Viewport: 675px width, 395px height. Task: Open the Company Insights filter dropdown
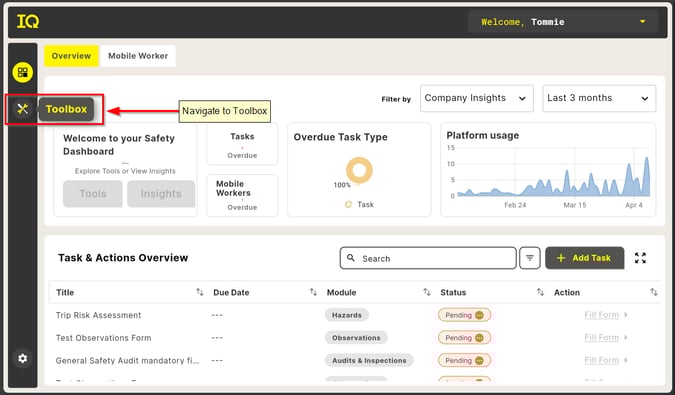477,98
